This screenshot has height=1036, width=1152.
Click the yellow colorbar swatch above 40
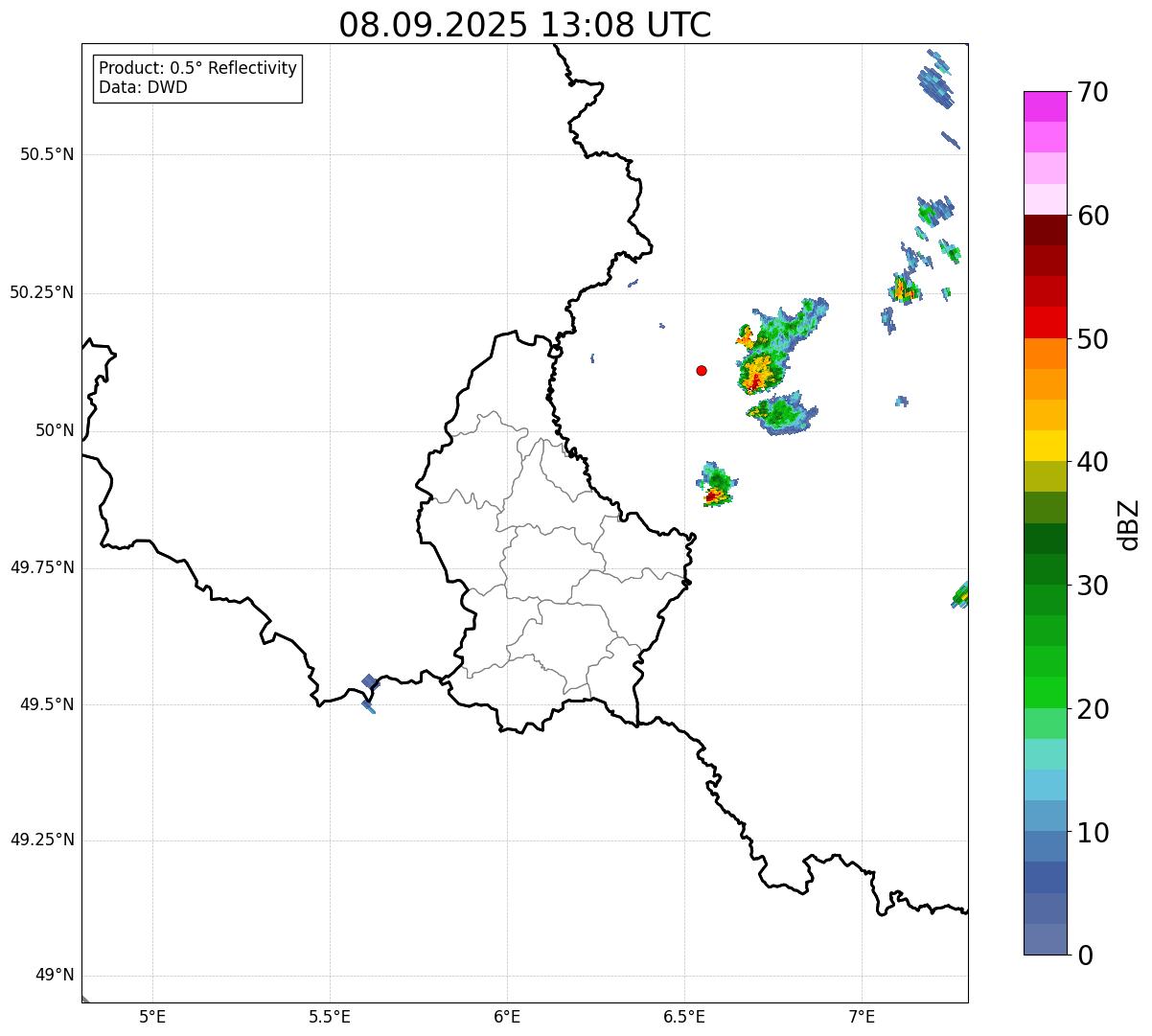pos(1045,447)
